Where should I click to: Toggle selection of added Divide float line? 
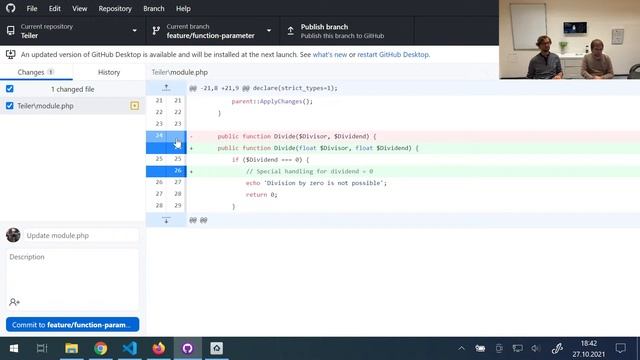click(x=166, y=148)
